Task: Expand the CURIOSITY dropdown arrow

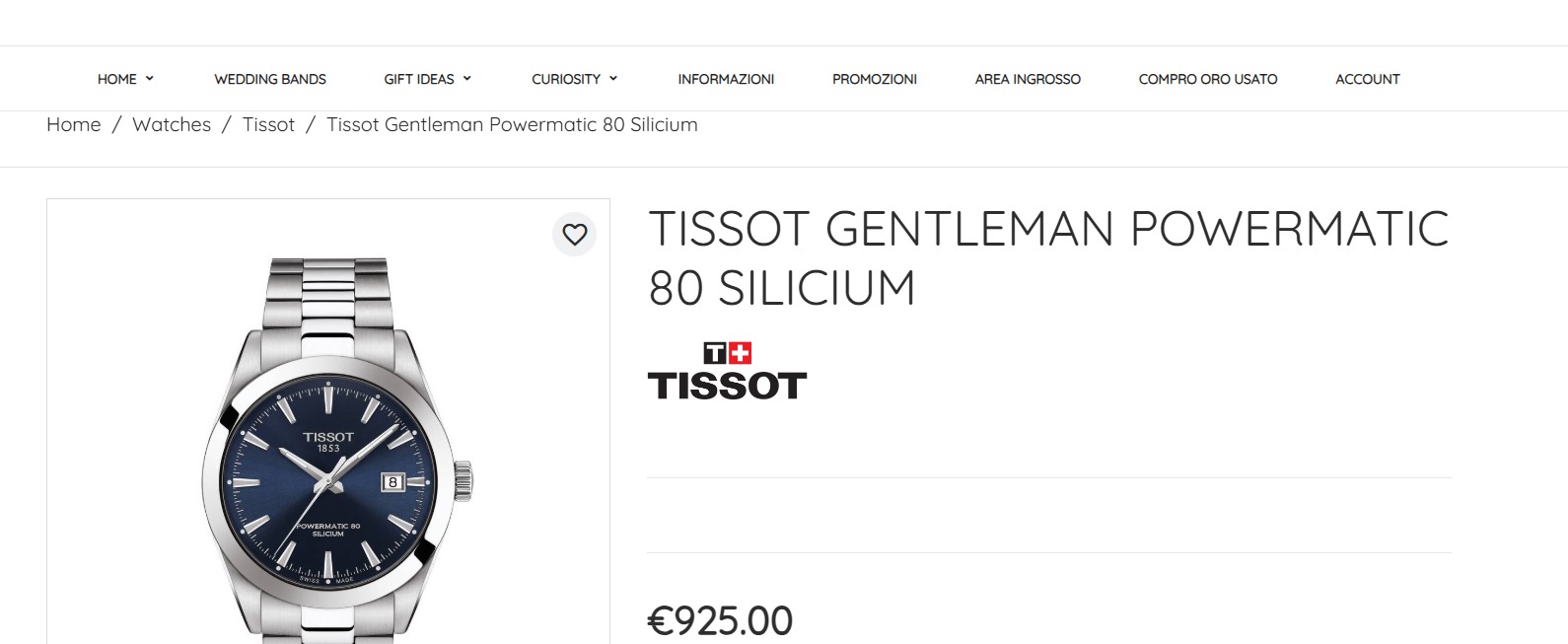Action: (x=613, y=78)
